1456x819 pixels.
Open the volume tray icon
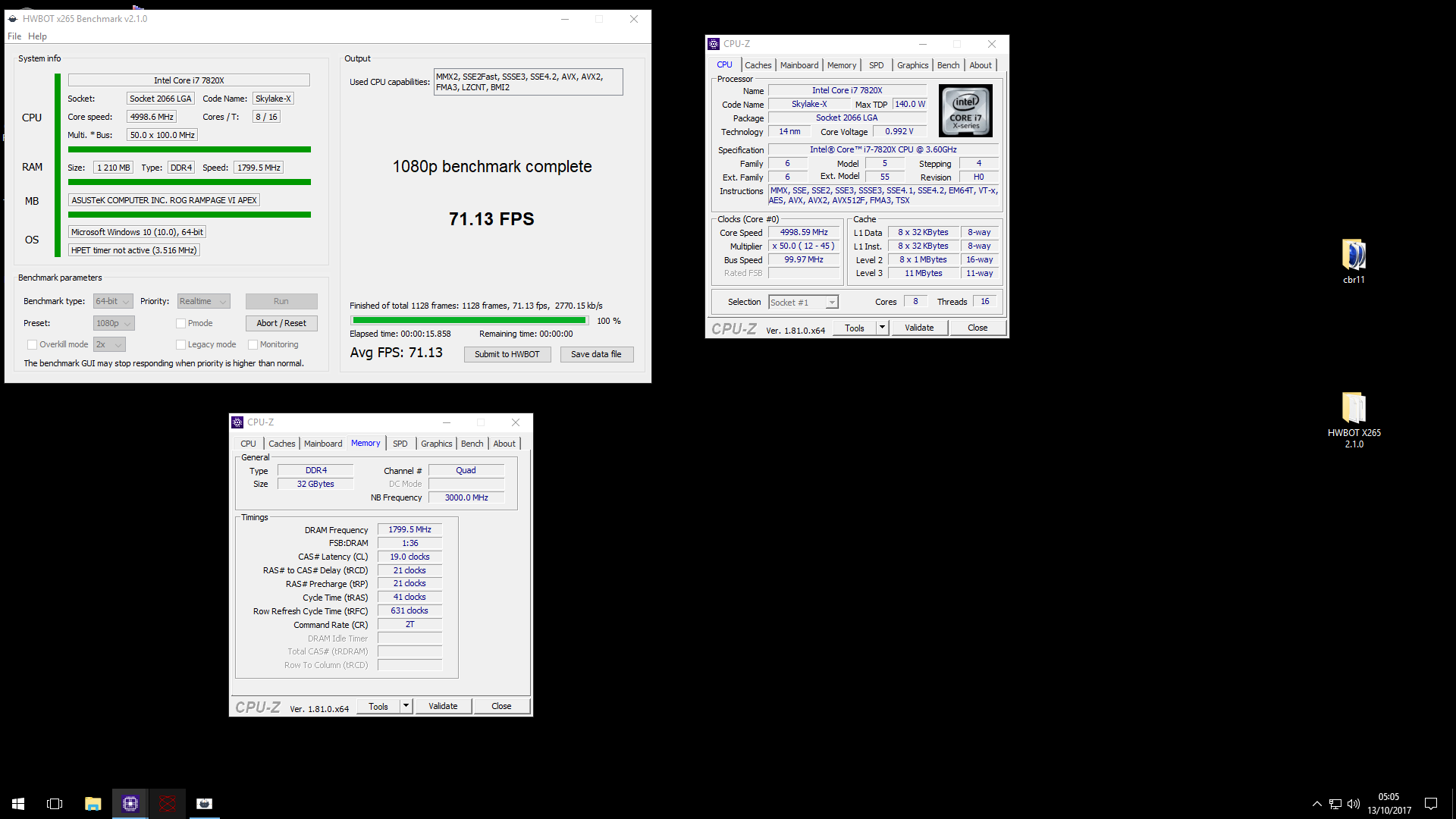tap(1354, 804)
